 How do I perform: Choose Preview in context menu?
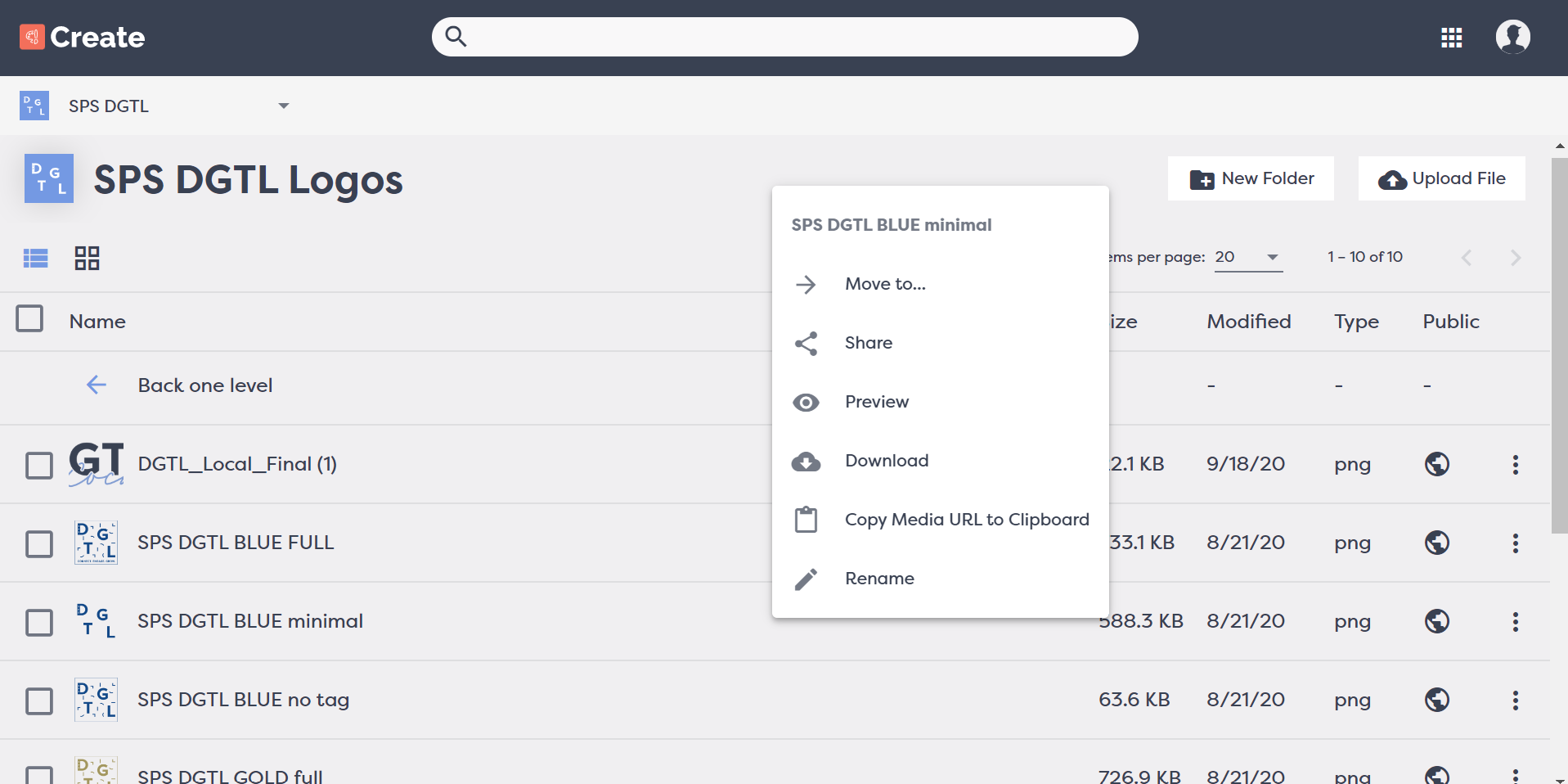[941, 402]
